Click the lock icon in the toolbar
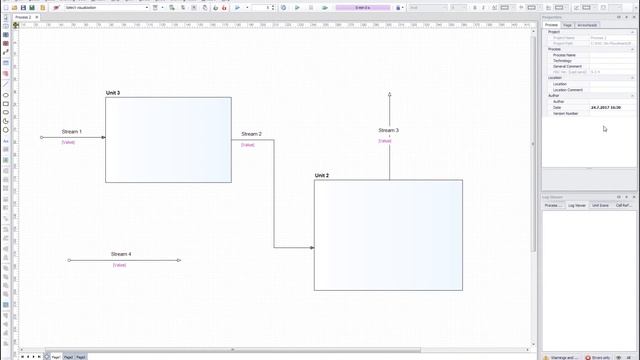This screenshot has width=640, height=360. click(x=398, y=8)
